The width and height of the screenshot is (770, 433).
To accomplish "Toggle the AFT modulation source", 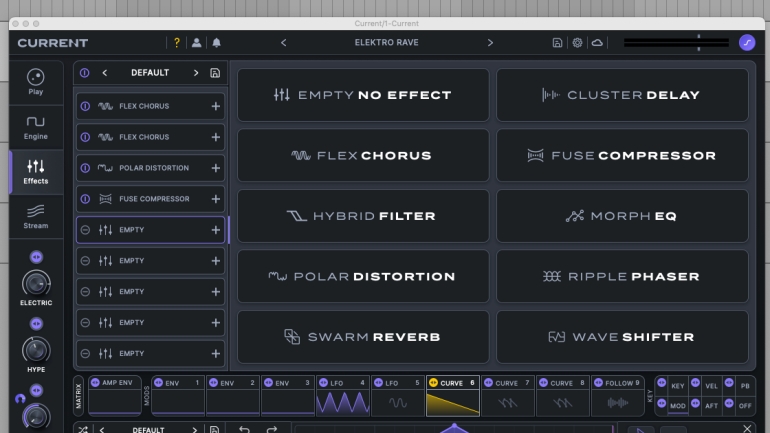I will [712, 406].
